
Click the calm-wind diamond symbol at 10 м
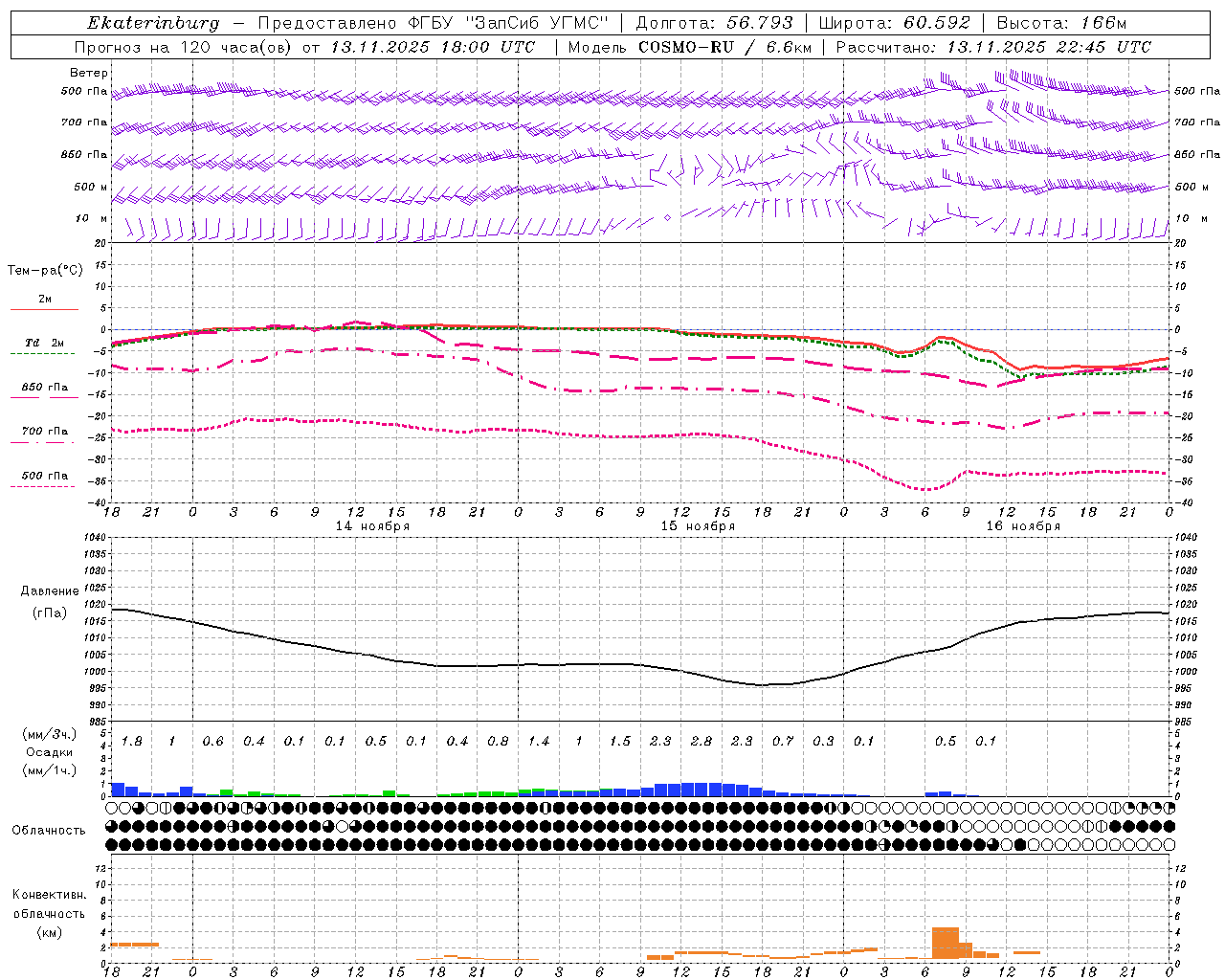coord(667,218)
